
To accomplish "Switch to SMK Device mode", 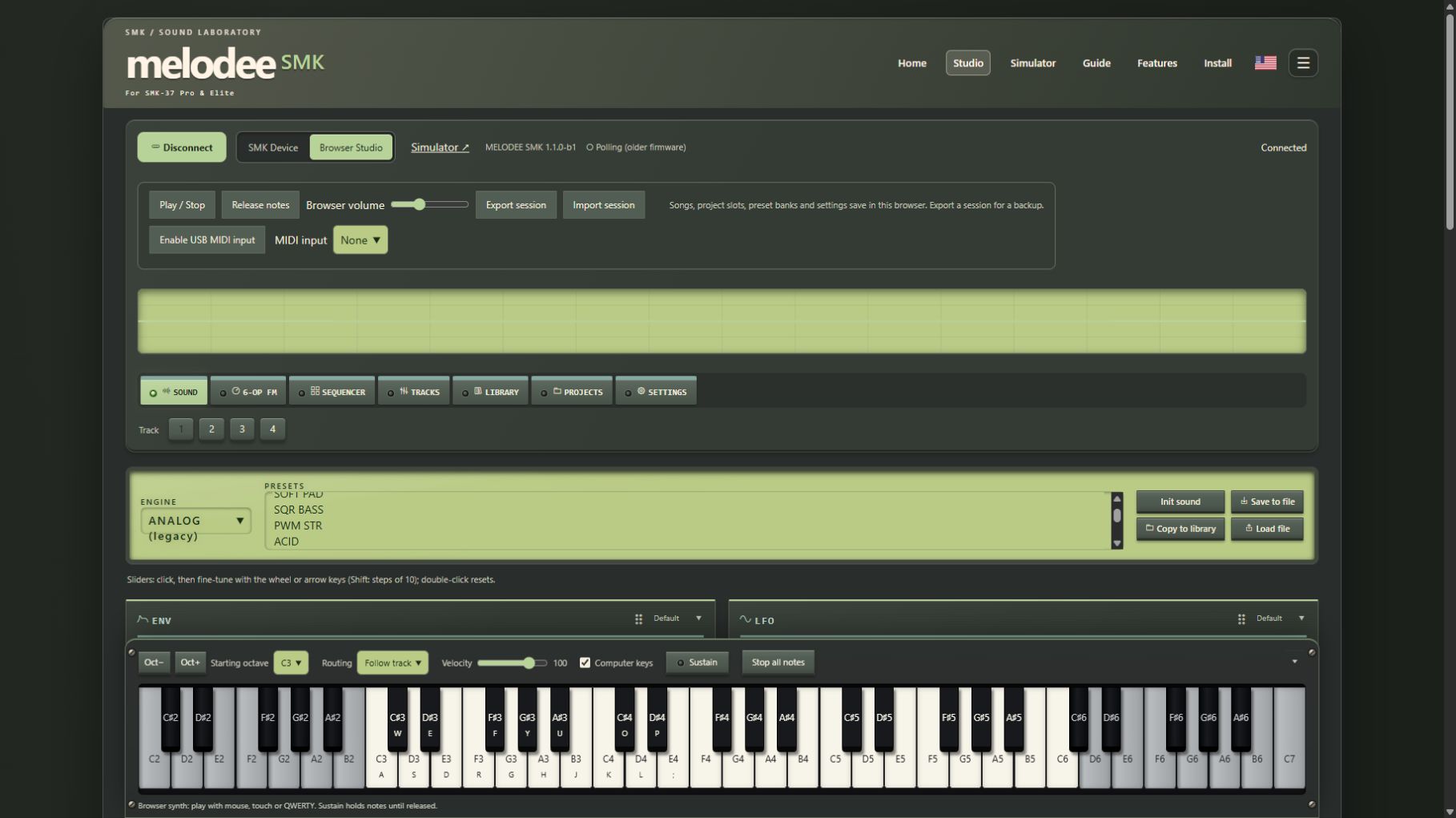I will [x=272, y=147].
